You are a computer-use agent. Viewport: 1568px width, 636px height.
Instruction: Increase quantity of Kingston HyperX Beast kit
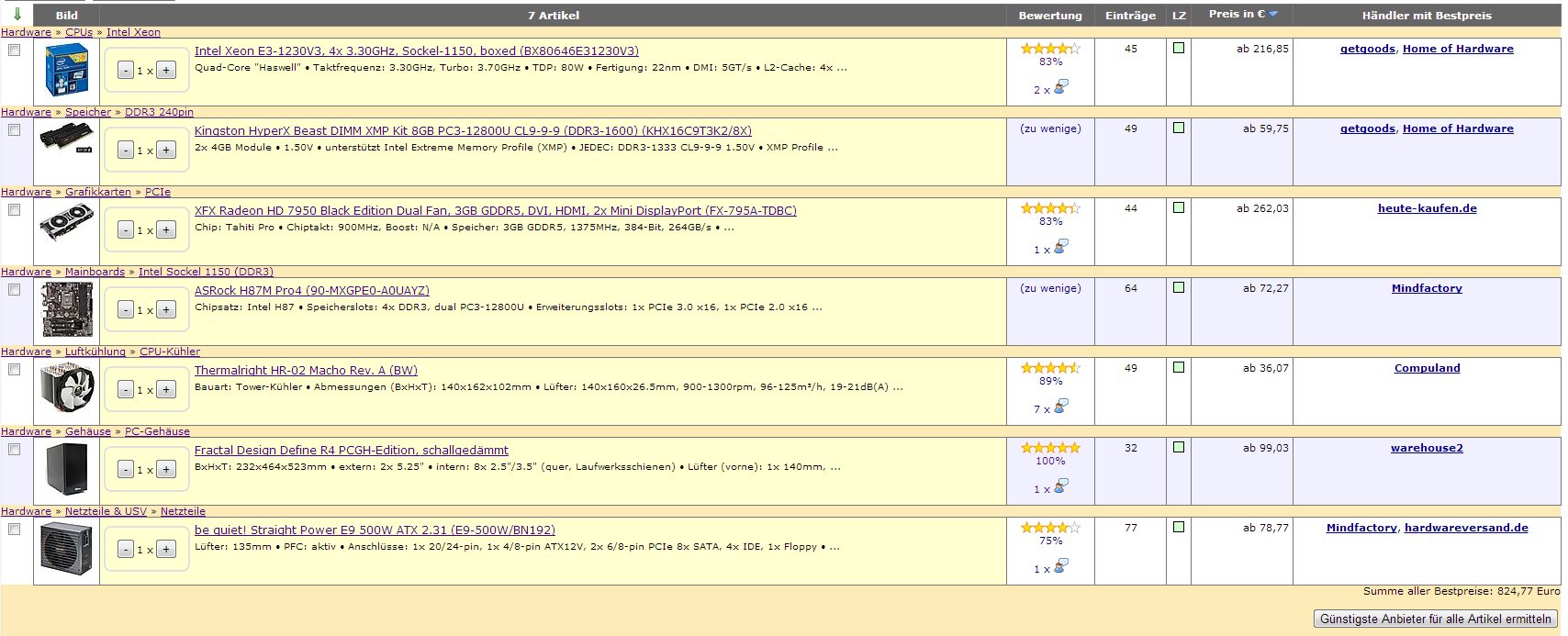[166, 150]
